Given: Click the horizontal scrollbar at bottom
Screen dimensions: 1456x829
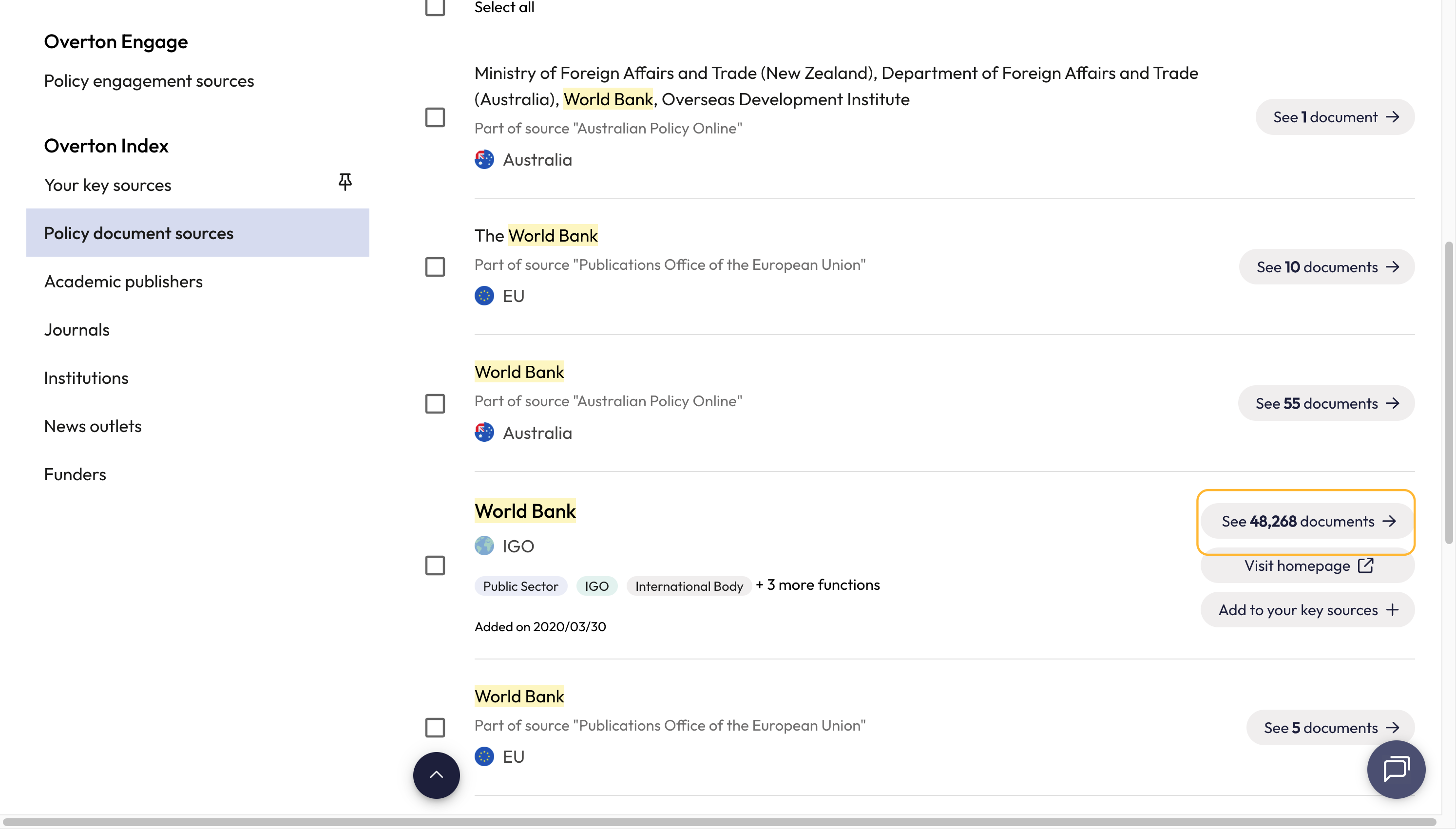Looking at the screenshot, I should pyautogui.click(x=720, y=822).
